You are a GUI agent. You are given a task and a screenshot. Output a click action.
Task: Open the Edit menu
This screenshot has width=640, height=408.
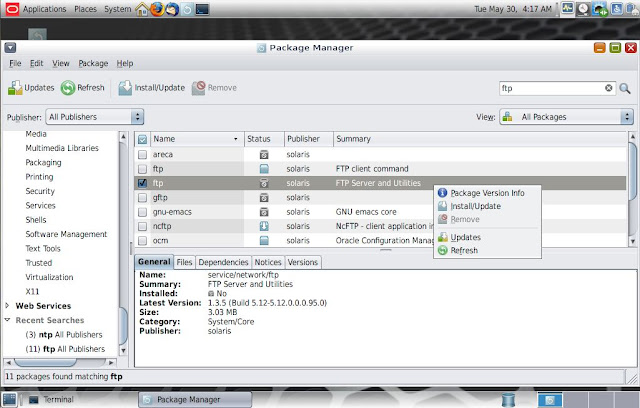point(36,63)
